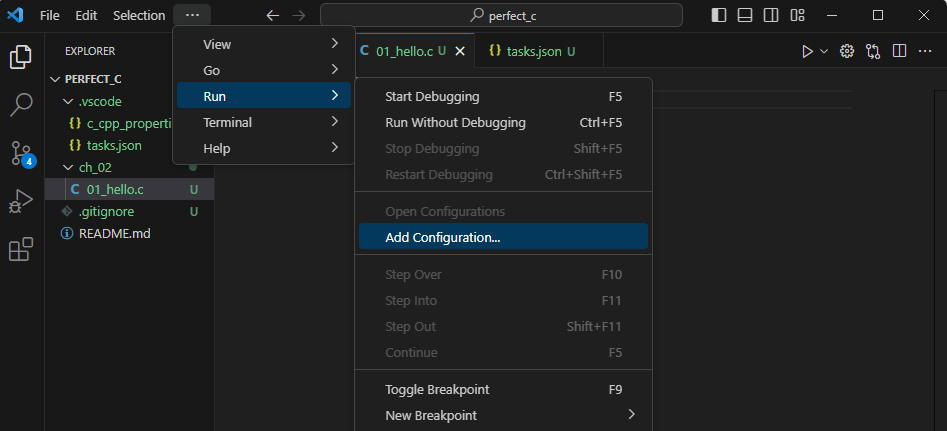Toggle the bottom panel layout icon

pos(745,16)
